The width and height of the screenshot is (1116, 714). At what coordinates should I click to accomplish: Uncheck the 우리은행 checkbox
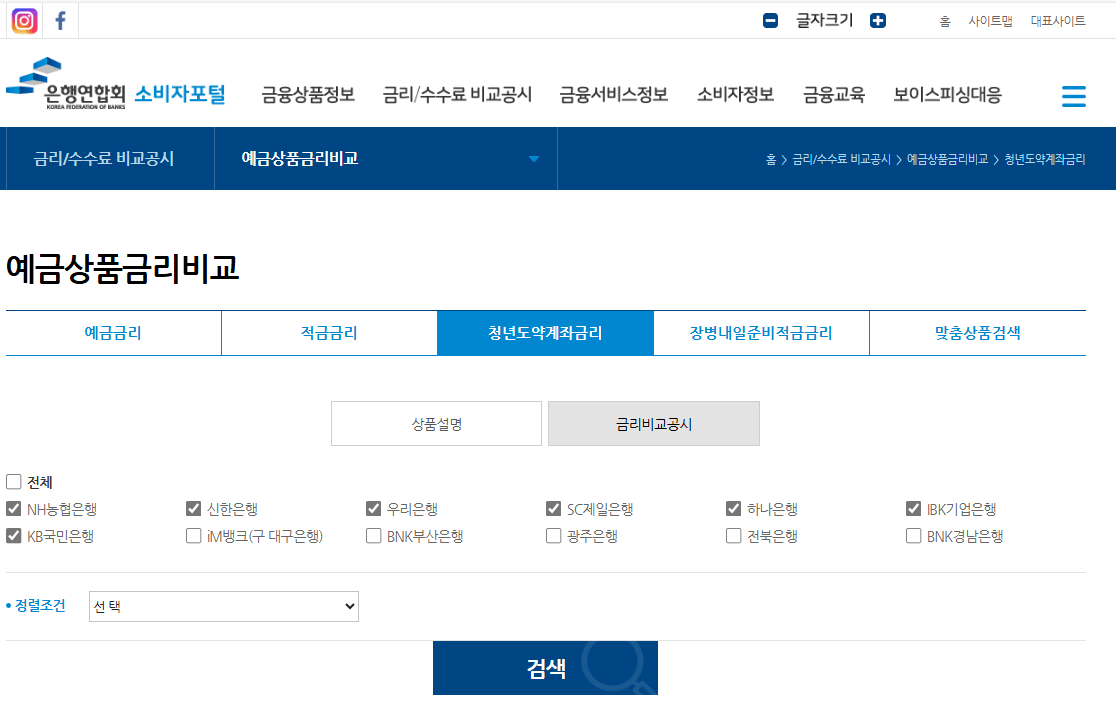click(373, 508)
